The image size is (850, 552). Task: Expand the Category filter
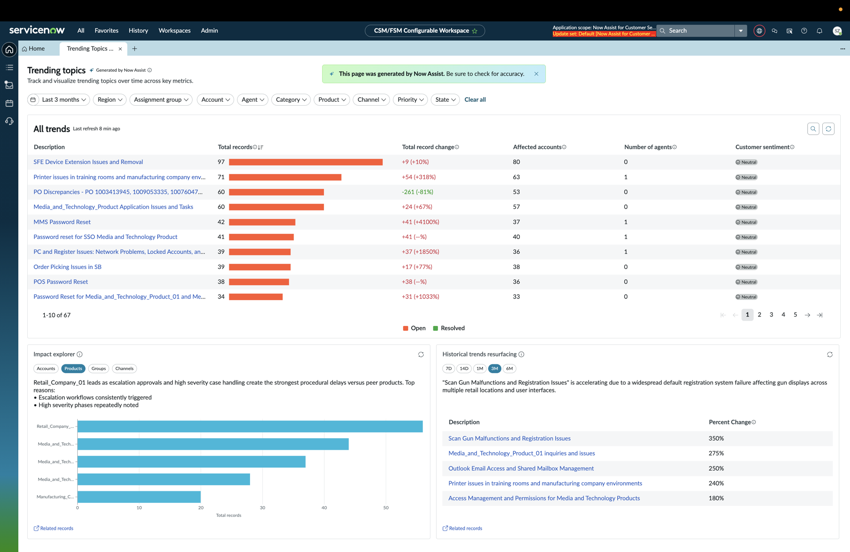[291, 100]
